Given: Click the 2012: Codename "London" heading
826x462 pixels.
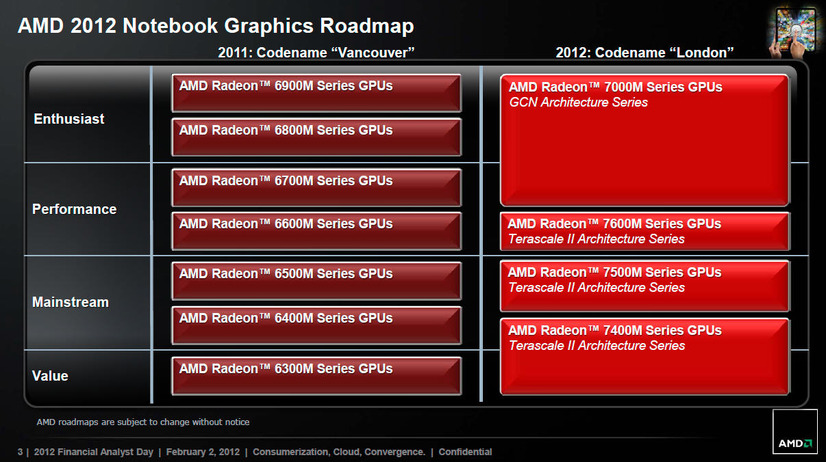Looking at the screenshot, I should pos(645,53).
